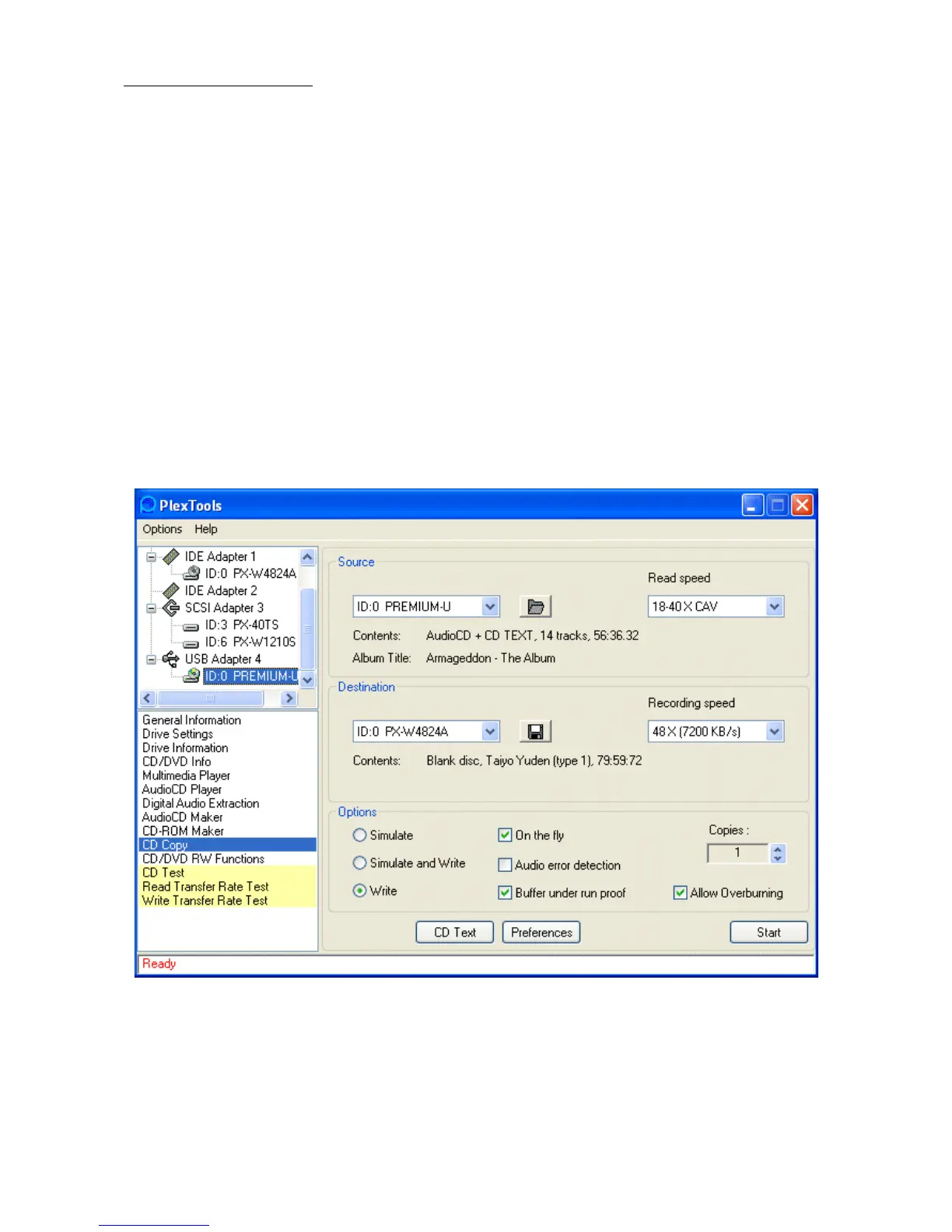The image size is (952, 1232).
Task: Select CD/DVD RW Functions in list
Action: click(203, 859)
